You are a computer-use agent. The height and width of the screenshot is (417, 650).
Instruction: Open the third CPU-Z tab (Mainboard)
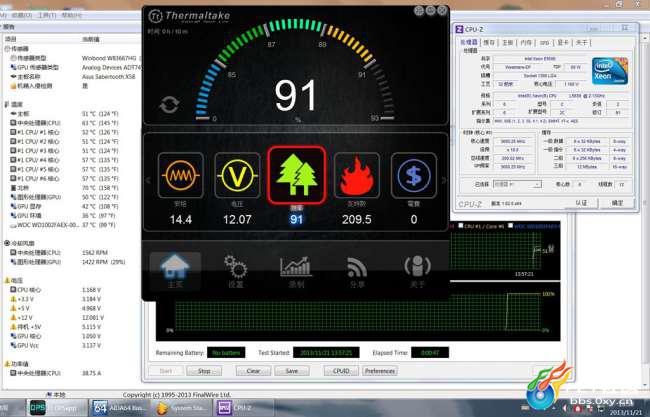(x=508, y=42)
